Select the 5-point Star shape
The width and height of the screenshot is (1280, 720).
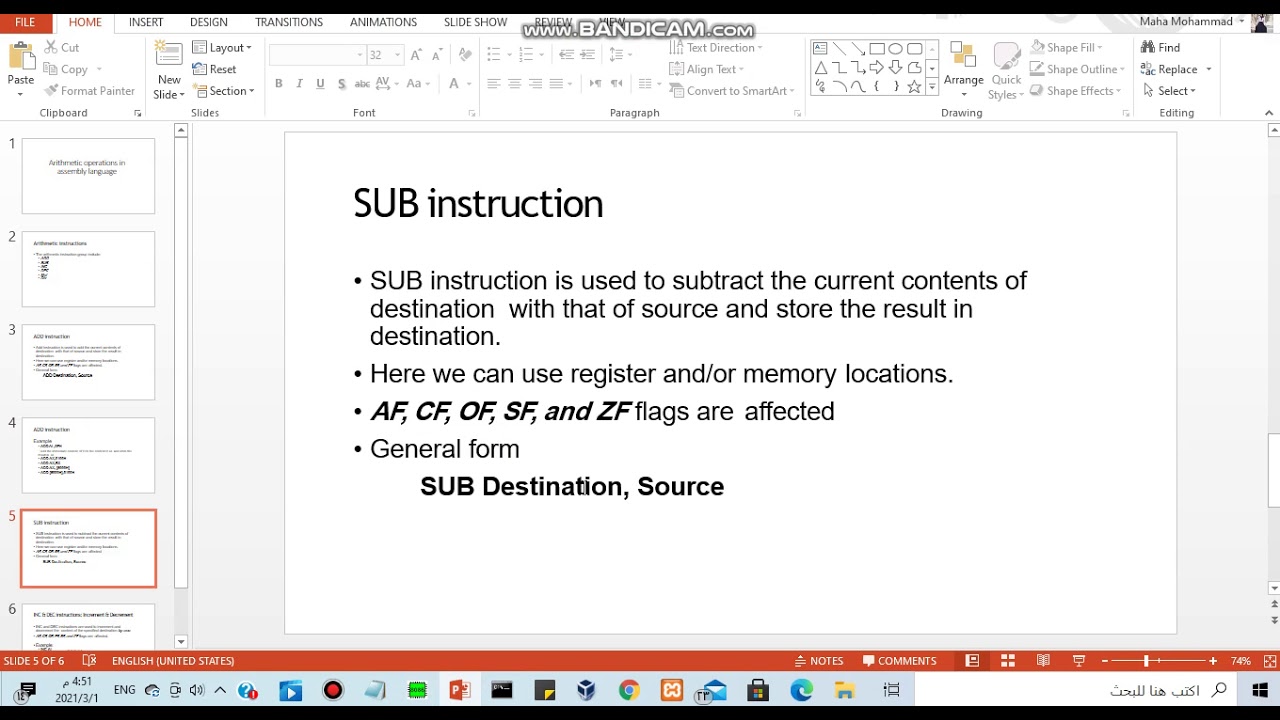click(x=915, y=87)
